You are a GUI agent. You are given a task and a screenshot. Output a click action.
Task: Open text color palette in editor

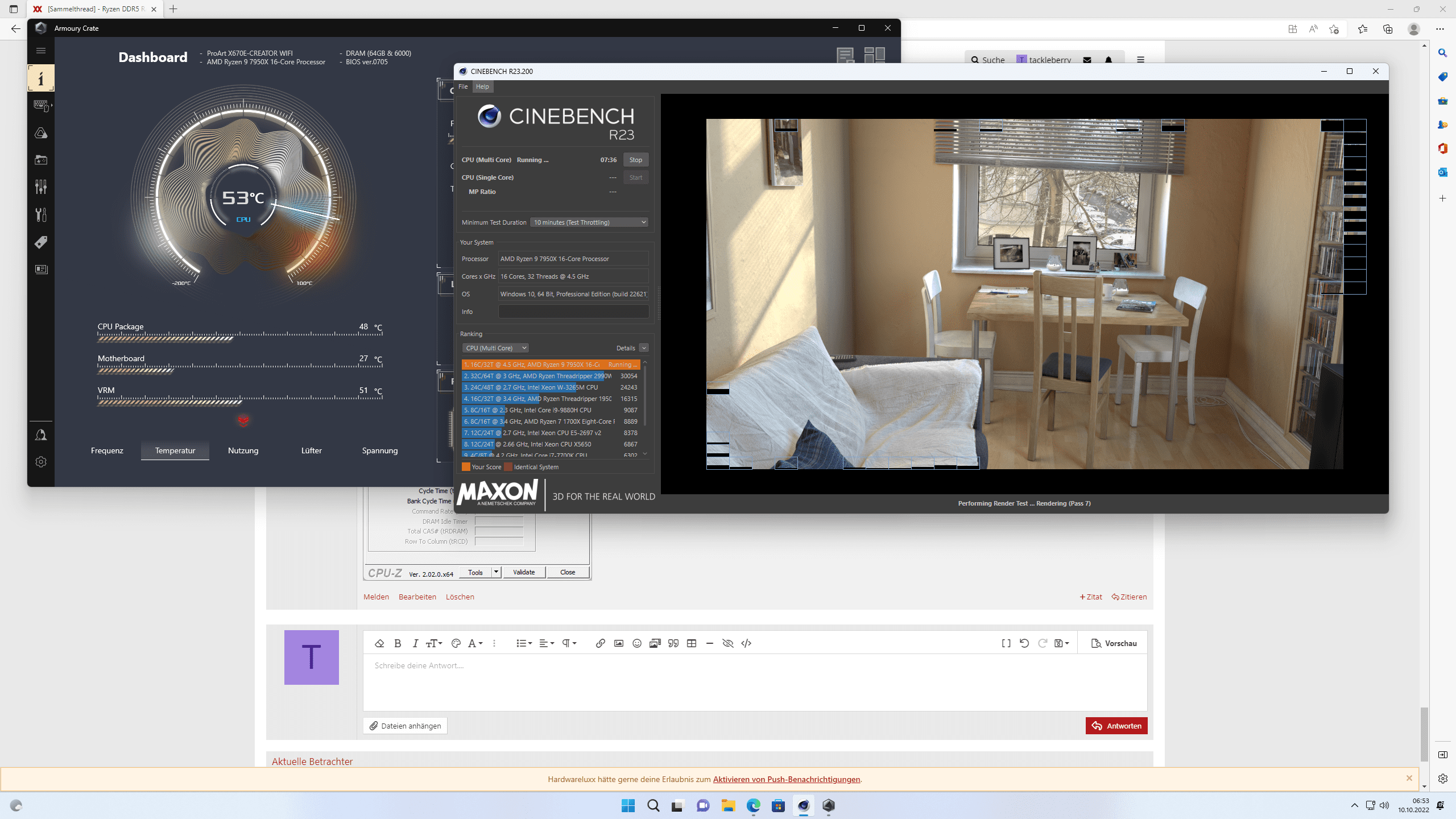click(456, 643)
